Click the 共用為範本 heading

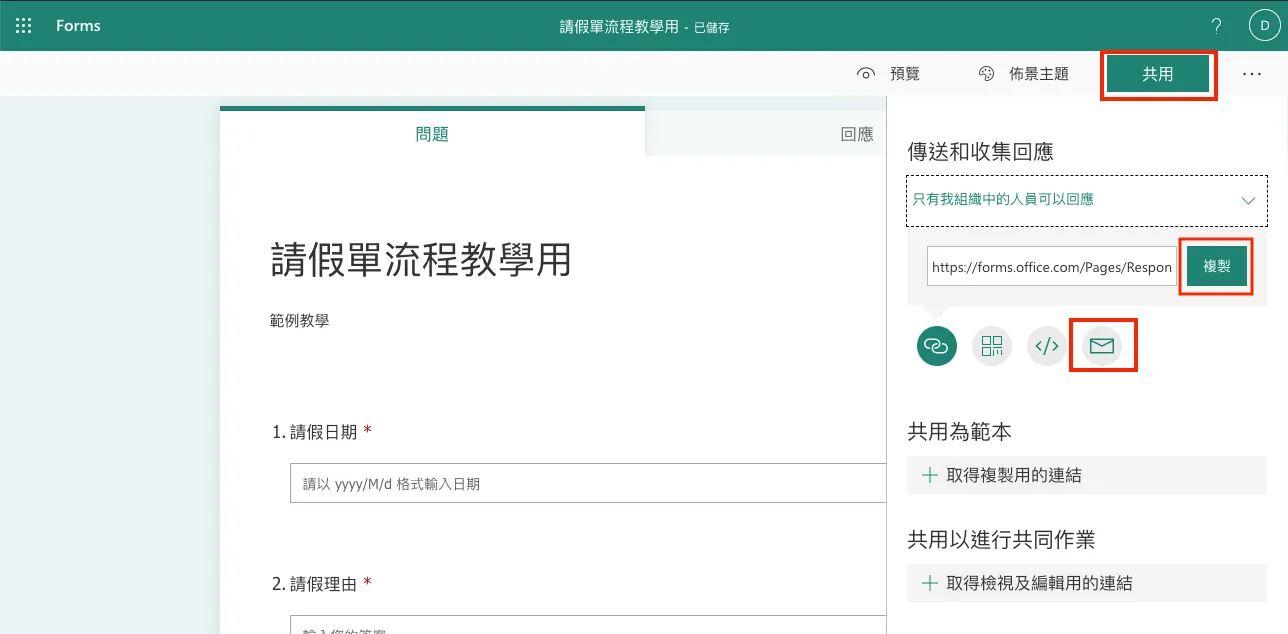[959, 432]
